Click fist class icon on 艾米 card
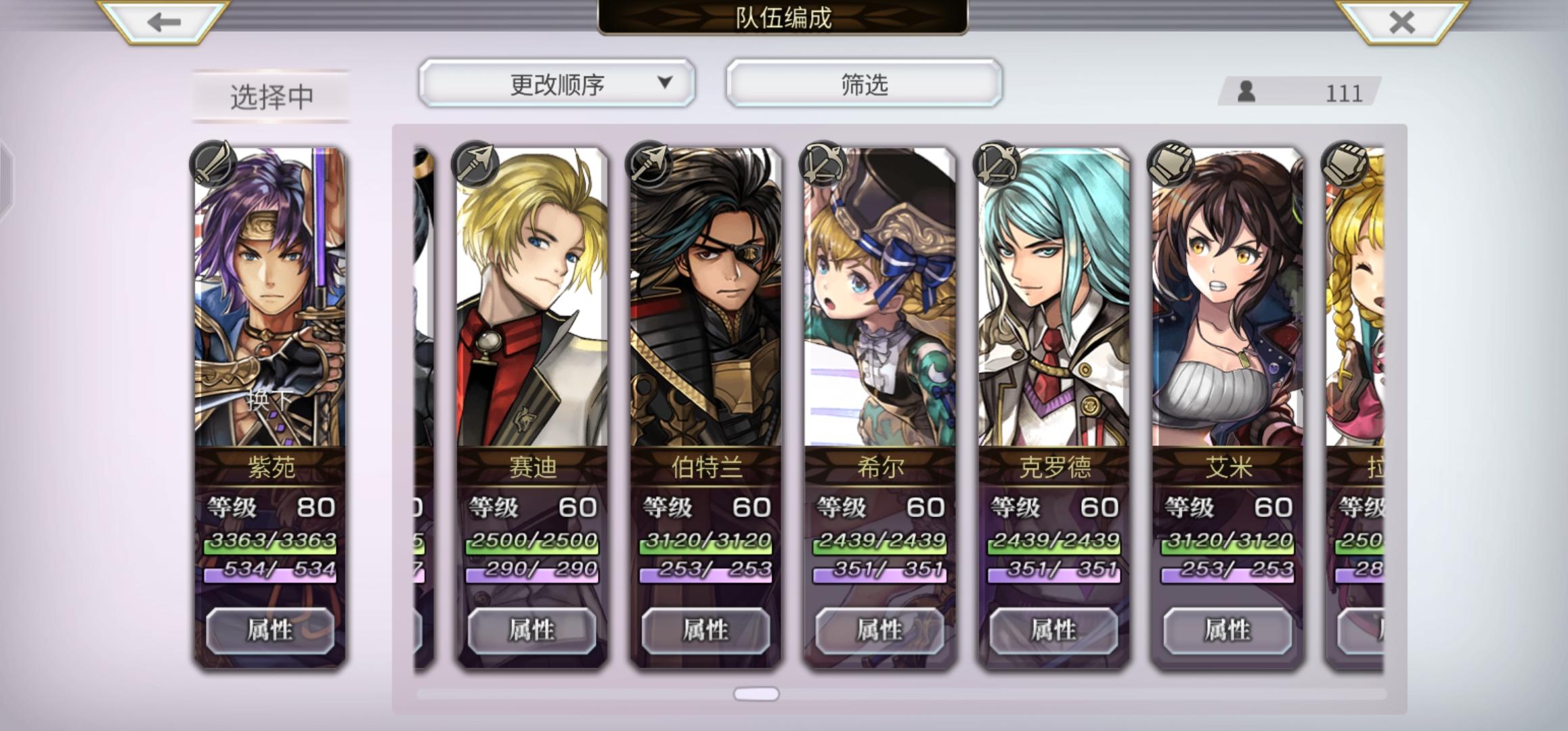This screenshot has height=731, width=1568. pos(1171,164)
